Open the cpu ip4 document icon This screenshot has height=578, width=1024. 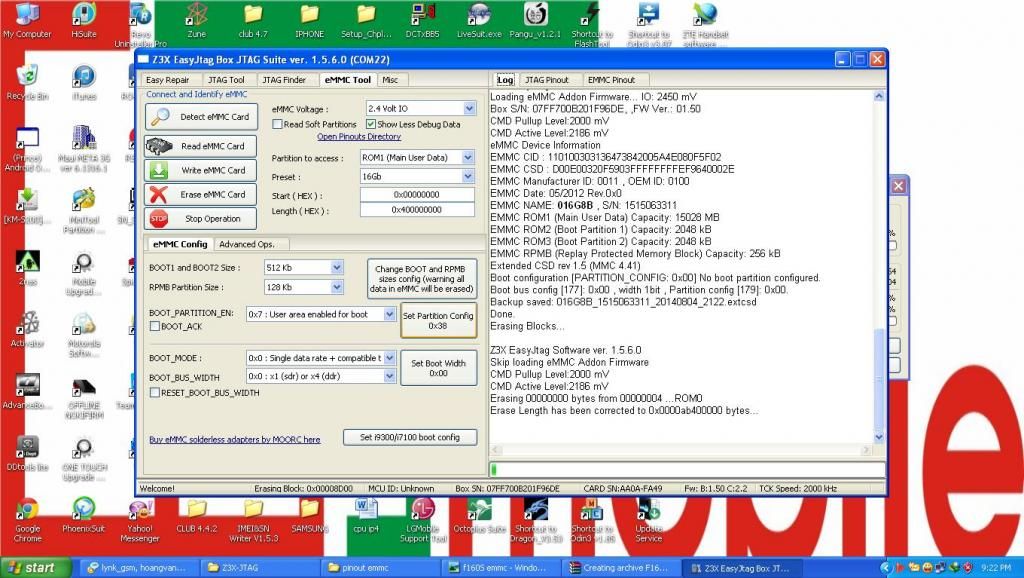(x=366, y=516)
